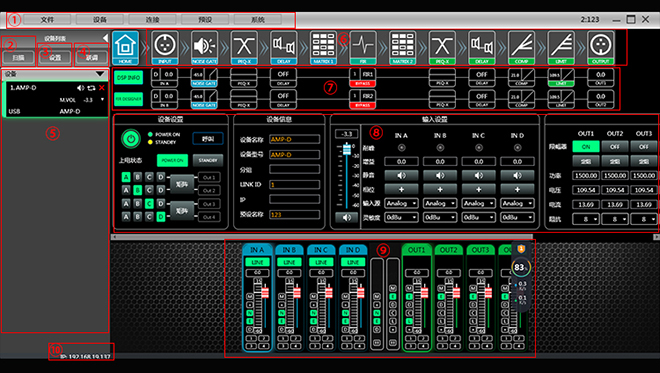This screenshot has height=373, width=660.
Task: Toggle phase polarity for IN D
Action: (517, 189)
